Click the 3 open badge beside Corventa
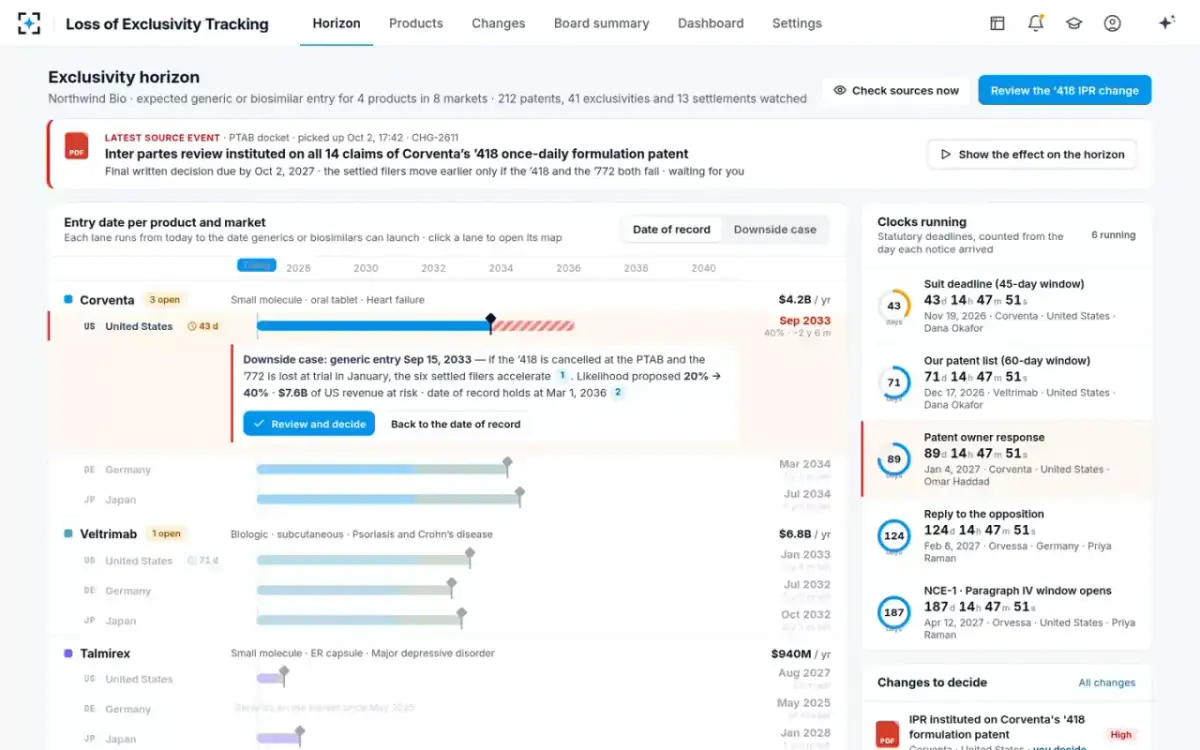1200x750 pixels. (x=164, y=300)
